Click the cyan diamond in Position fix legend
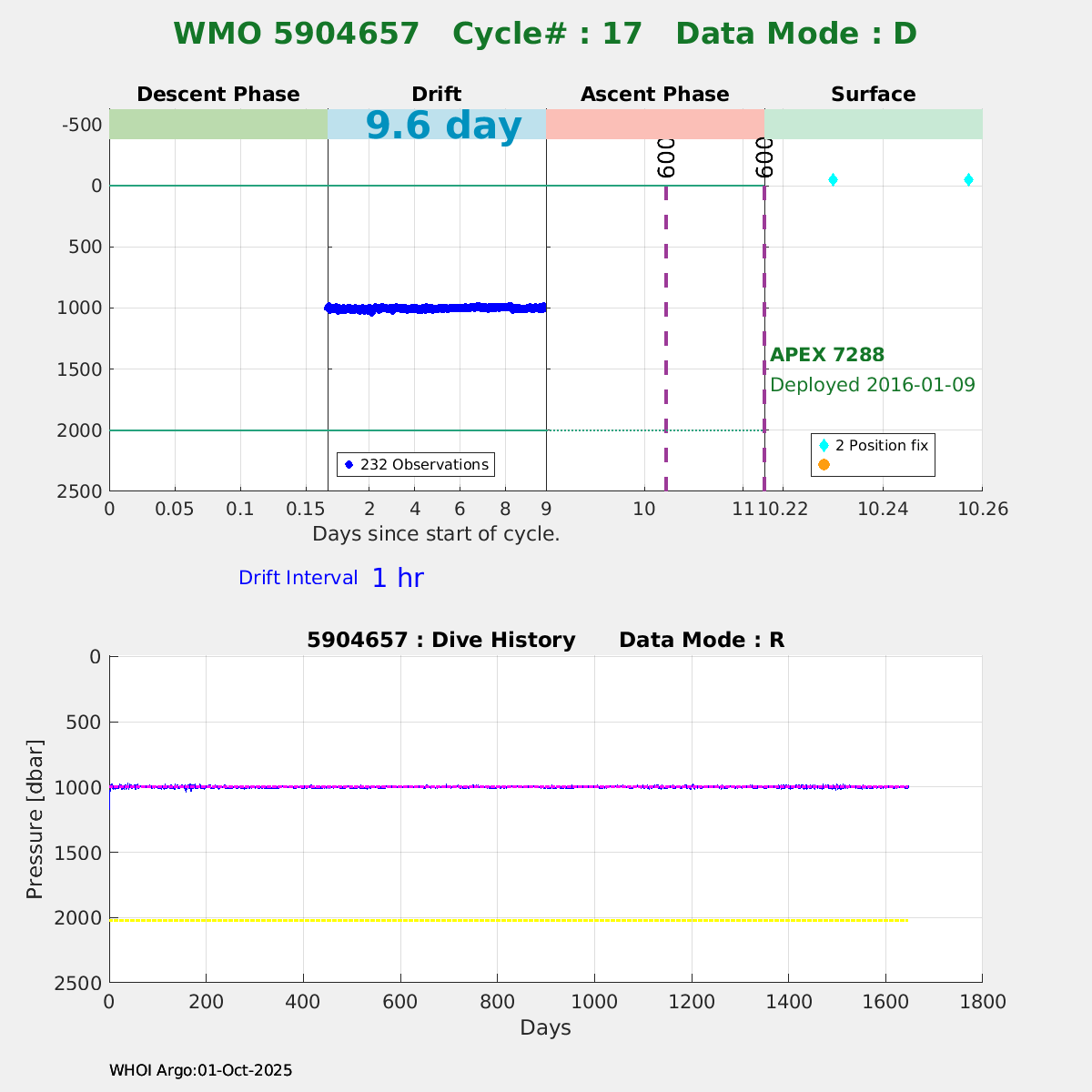The width and height of the screenshot is (1092, 1092). pos(824,446)
